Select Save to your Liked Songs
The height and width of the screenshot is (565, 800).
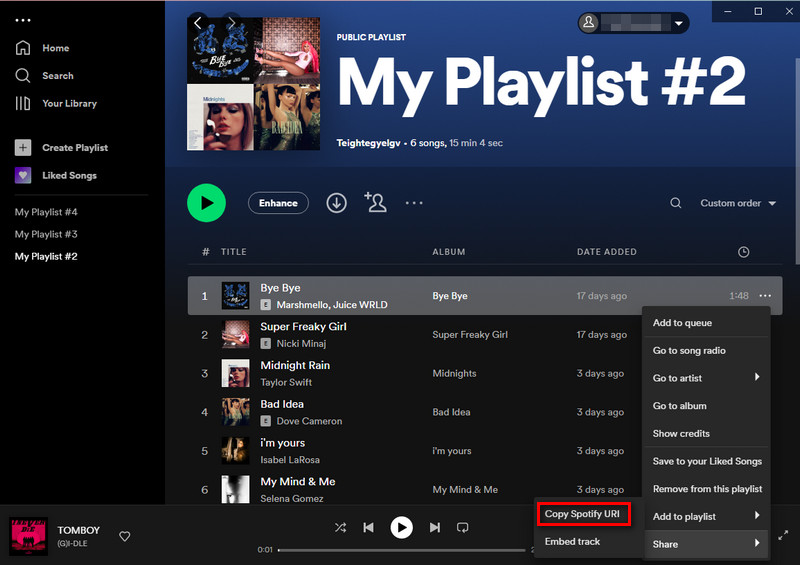706,461
